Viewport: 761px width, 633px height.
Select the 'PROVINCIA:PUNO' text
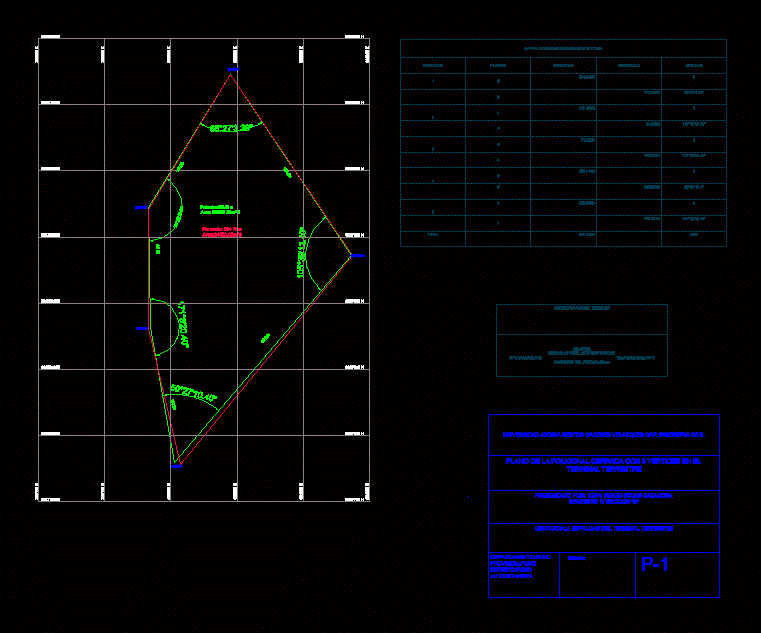(513, 564)
